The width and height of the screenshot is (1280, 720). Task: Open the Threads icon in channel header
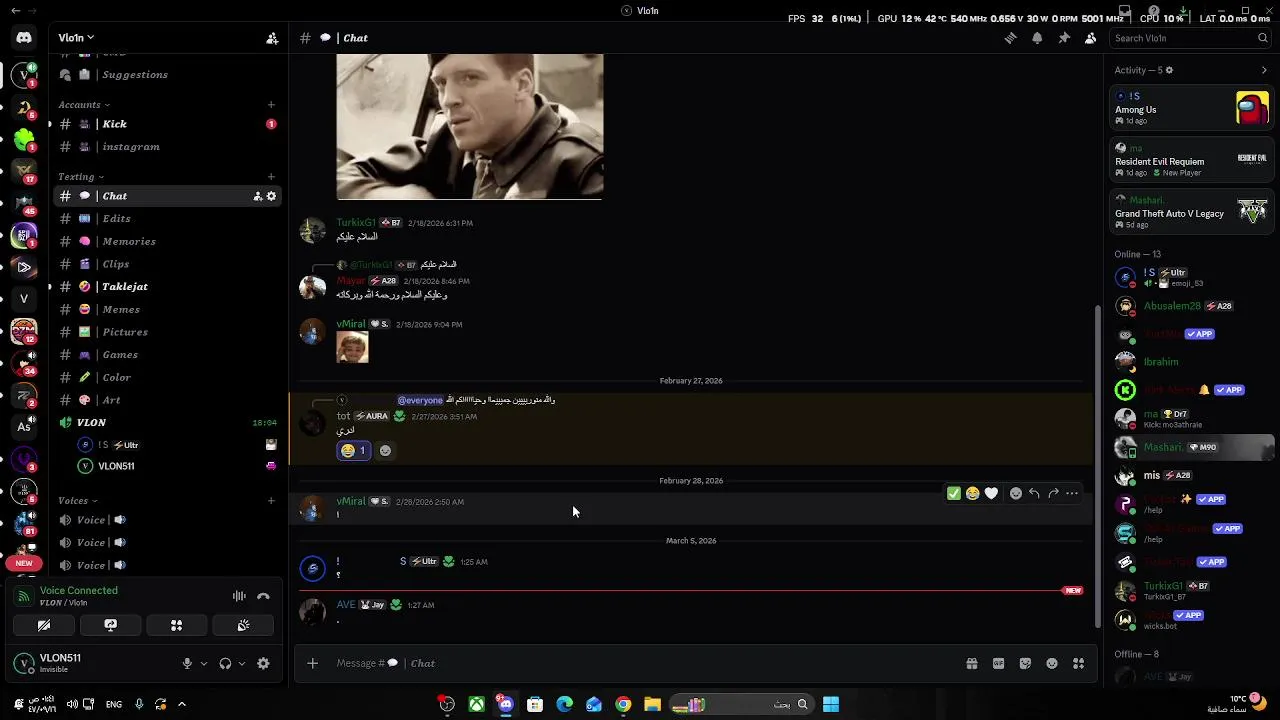click(x=1010, y=38)
